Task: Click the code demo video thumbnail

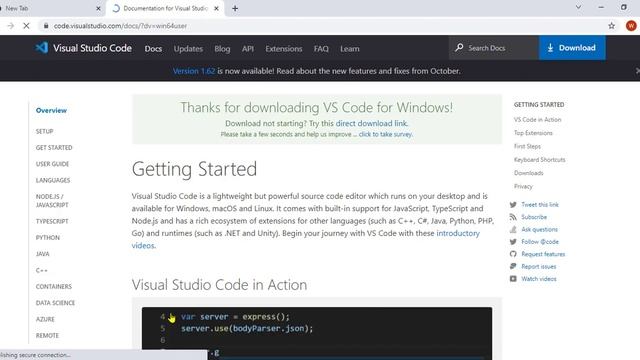Action: pos(317,333)
